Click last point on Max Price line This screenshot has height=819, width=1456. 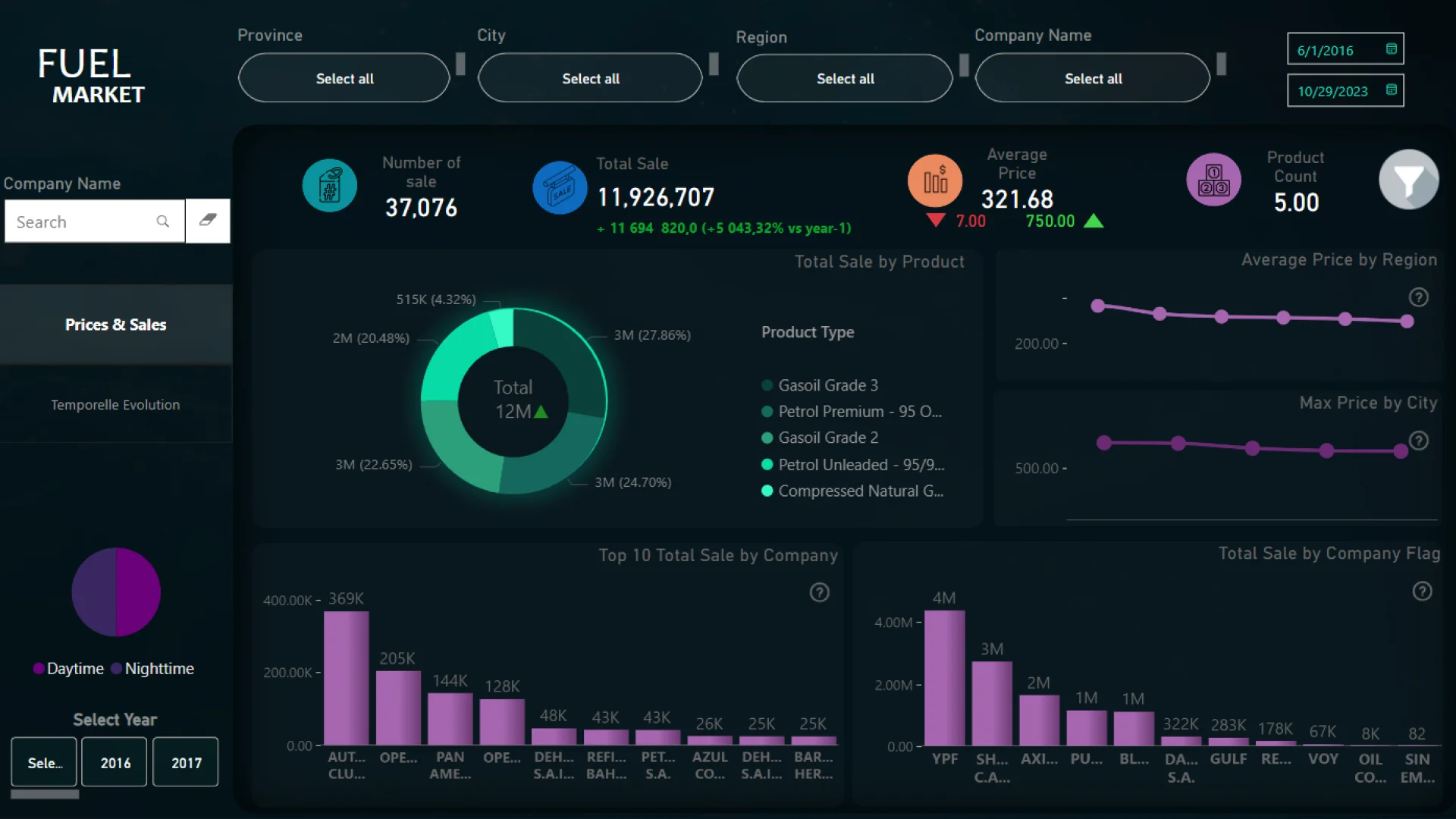pos(1400,451)
